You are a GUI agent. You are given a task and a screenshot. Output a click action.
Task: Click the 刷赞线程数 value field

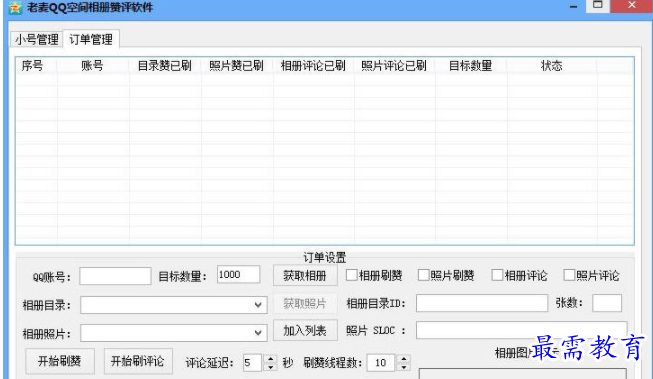[x=382, y=363]
